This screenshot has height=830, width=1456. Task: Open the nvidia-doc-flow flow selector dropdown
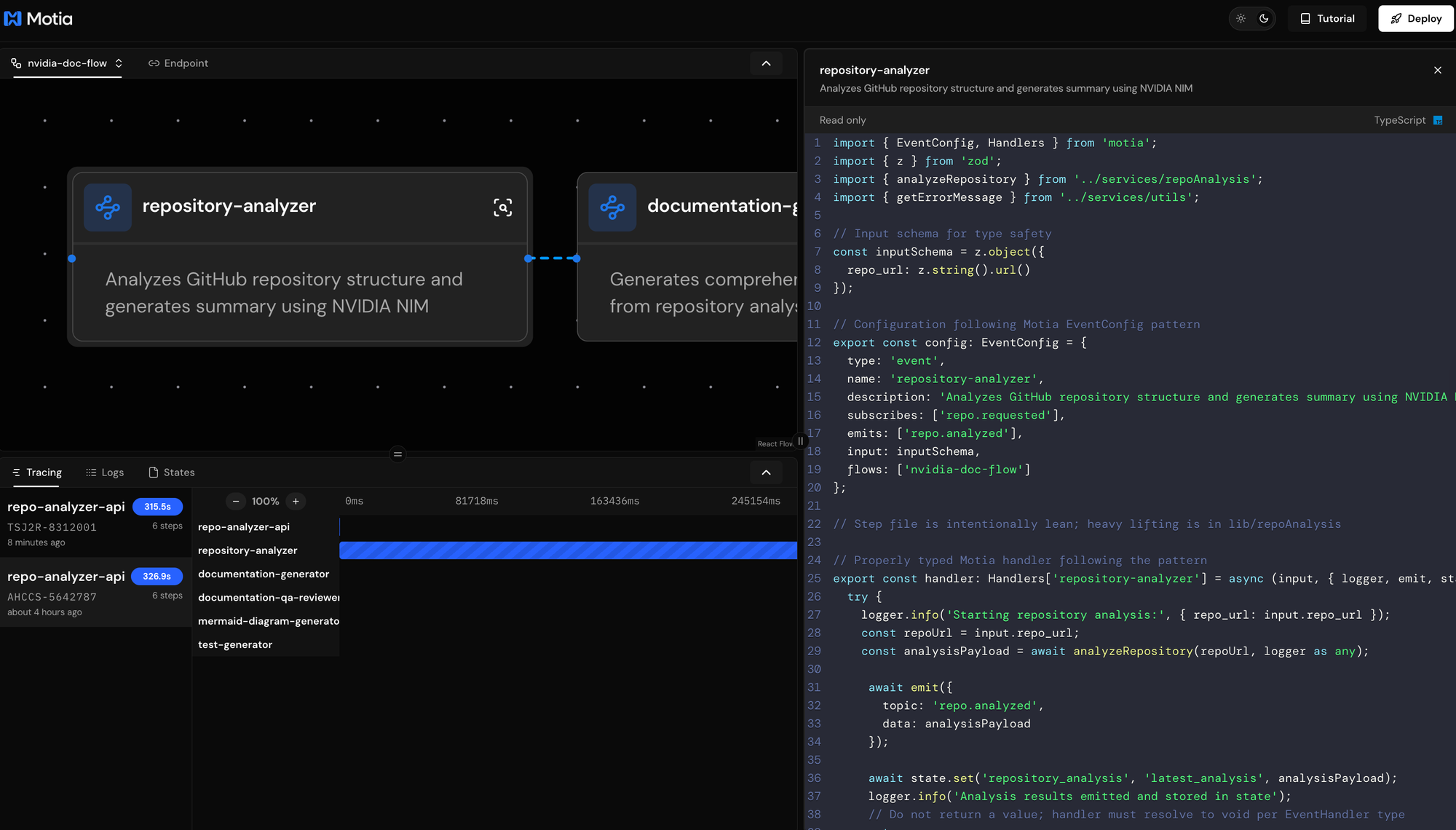click(68, 63)
